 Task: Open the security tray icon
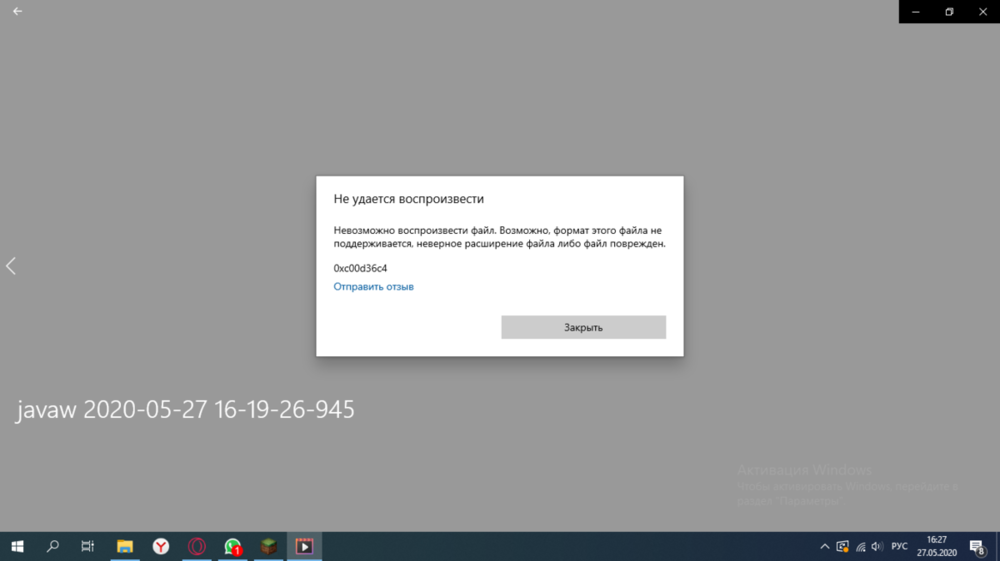(x=842, y=546)
